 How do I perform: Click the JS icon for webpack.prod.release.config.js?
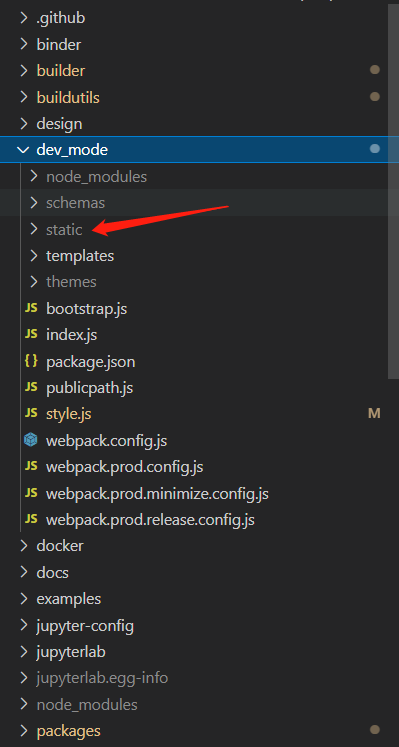[x=31, y=519]
